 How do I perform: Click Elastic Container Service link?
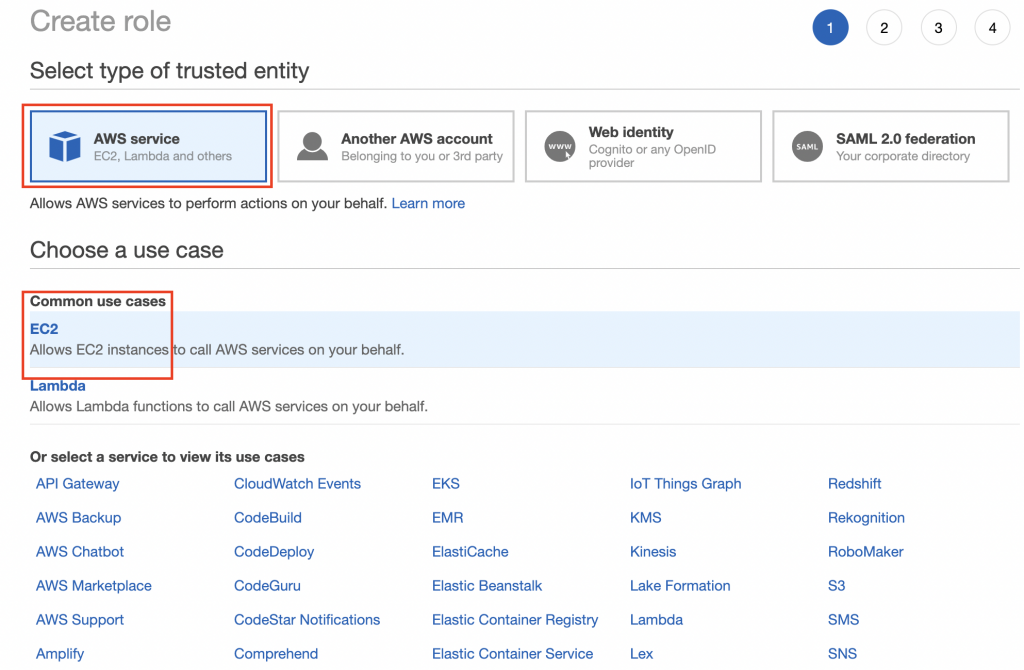click(x=513, y=654)
